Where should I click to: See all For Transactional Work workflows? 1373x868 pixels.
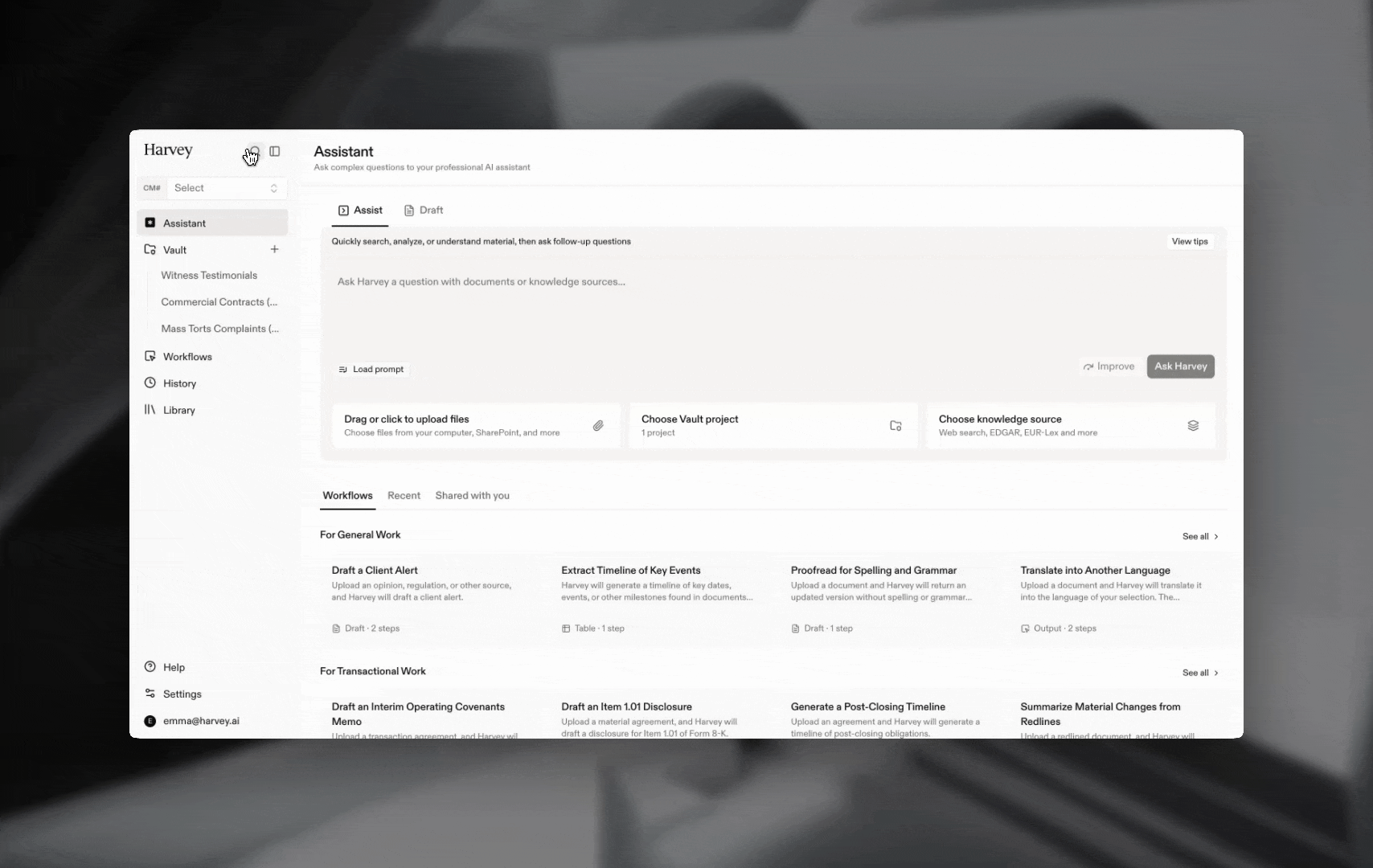1200,673
